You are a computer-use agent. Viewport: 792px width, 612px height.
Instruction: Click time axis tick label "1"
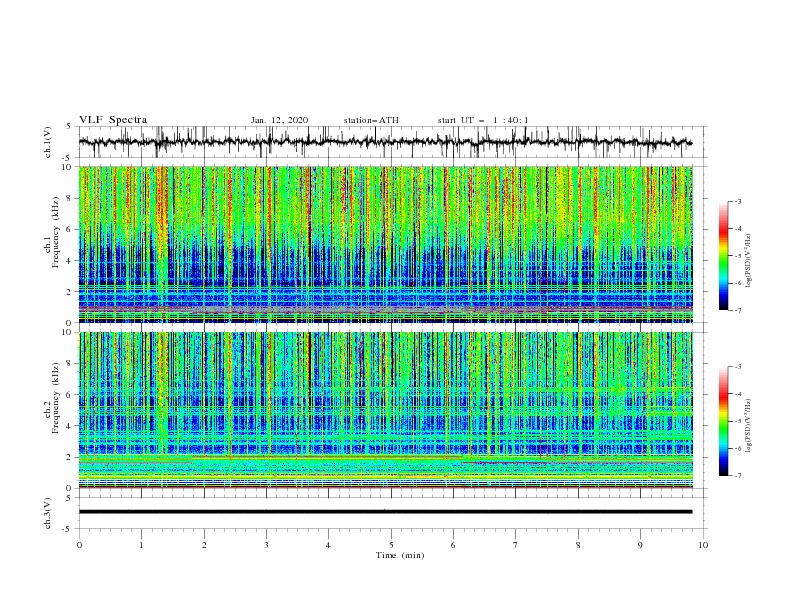tap(141, 545)
